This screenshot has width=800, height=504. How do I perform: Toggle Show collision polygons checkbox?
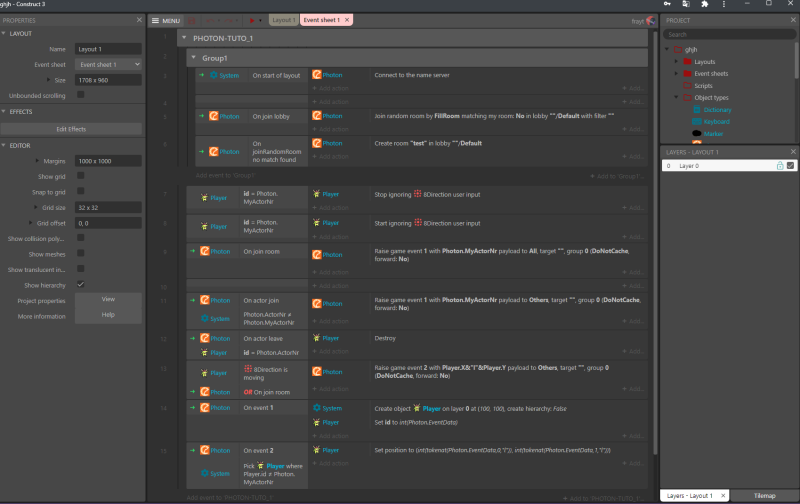[81, 238]
